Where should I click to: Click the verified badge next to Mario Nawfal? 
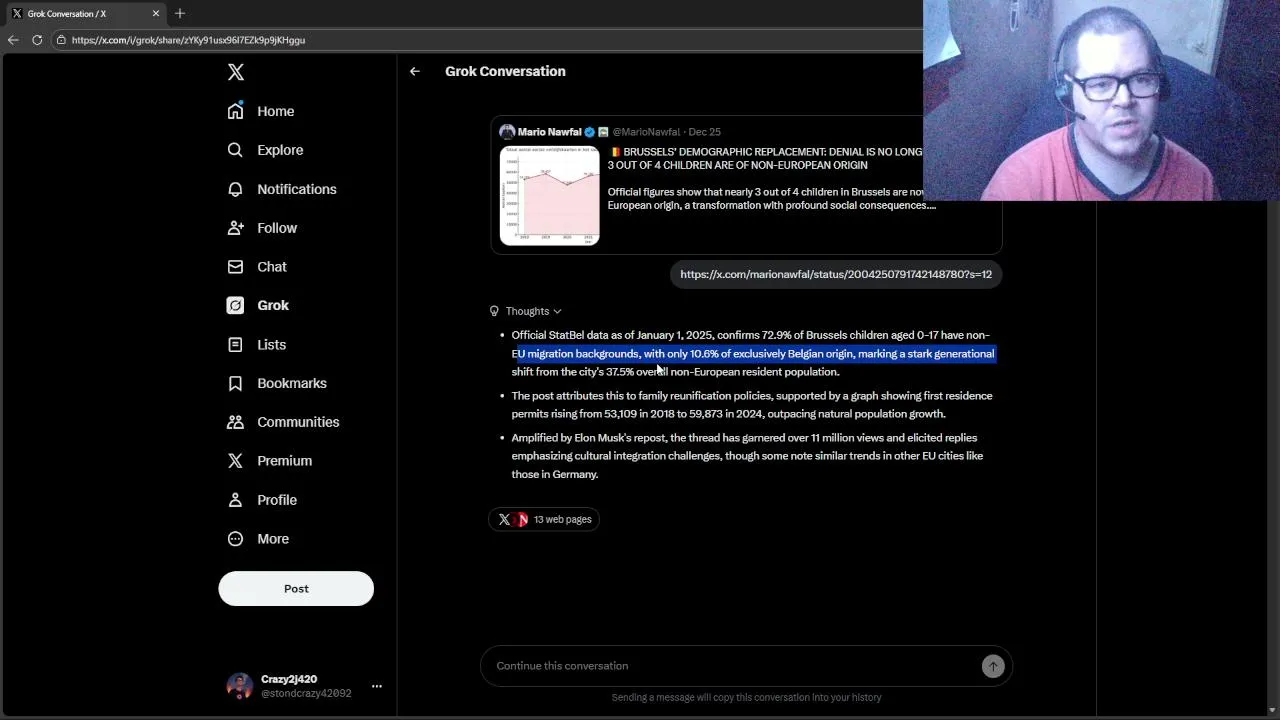(590, 132)
